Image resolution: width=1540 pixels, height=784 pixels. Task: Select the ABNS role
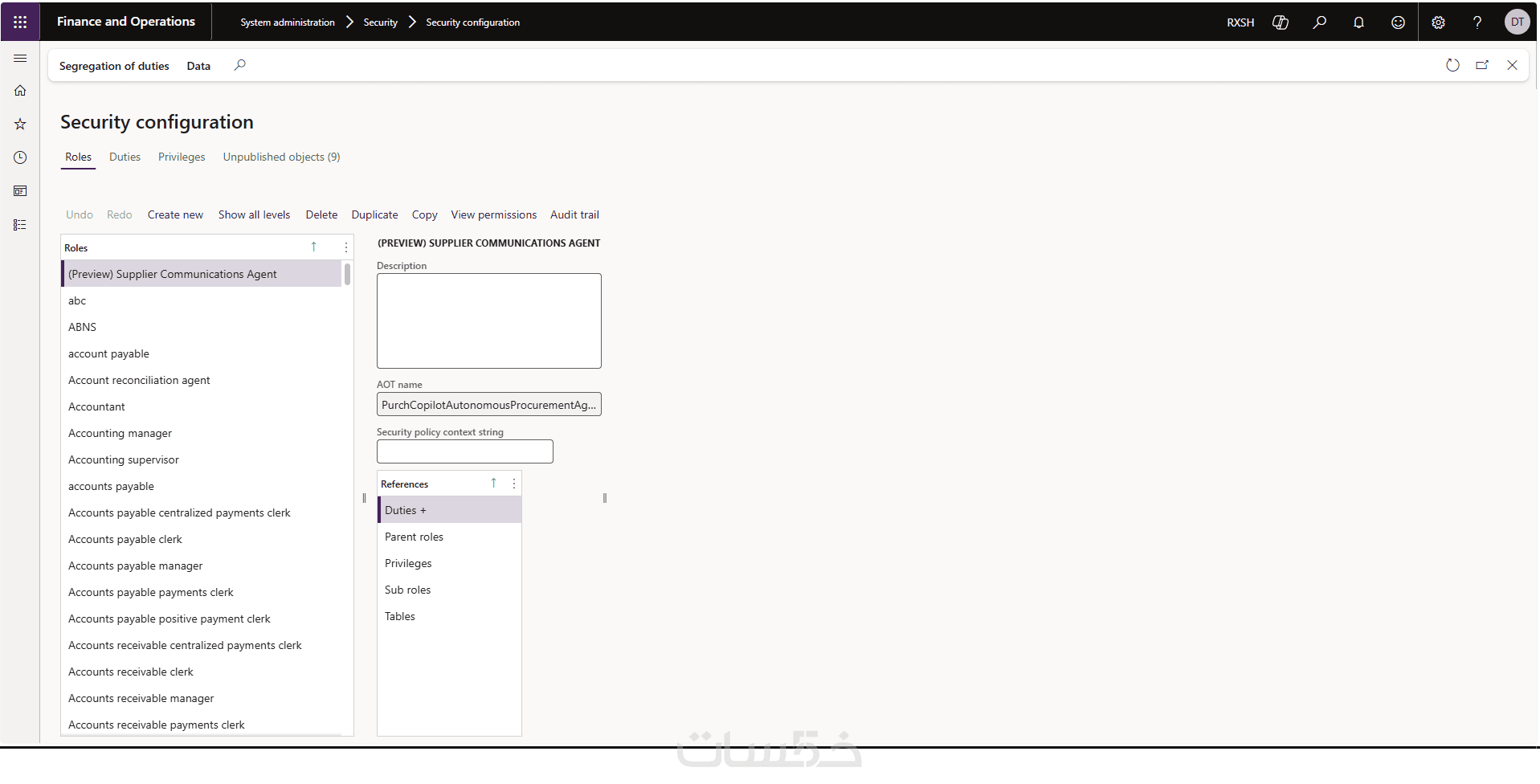coord(202,327)
